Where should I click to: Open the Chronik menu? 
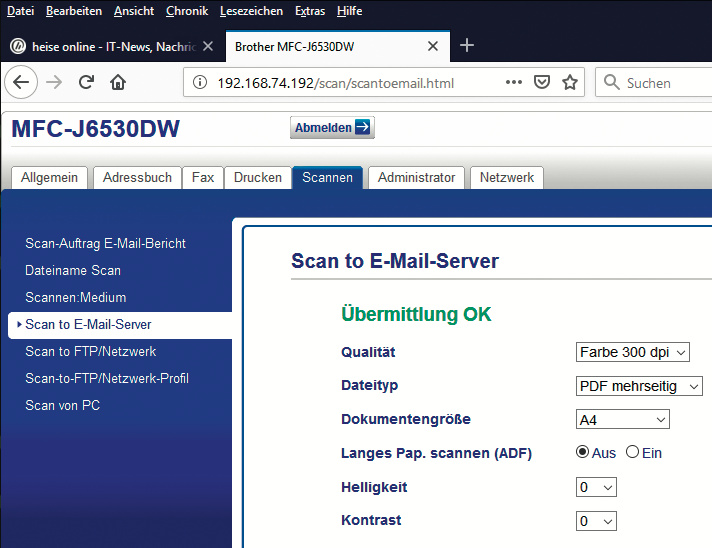187,11
